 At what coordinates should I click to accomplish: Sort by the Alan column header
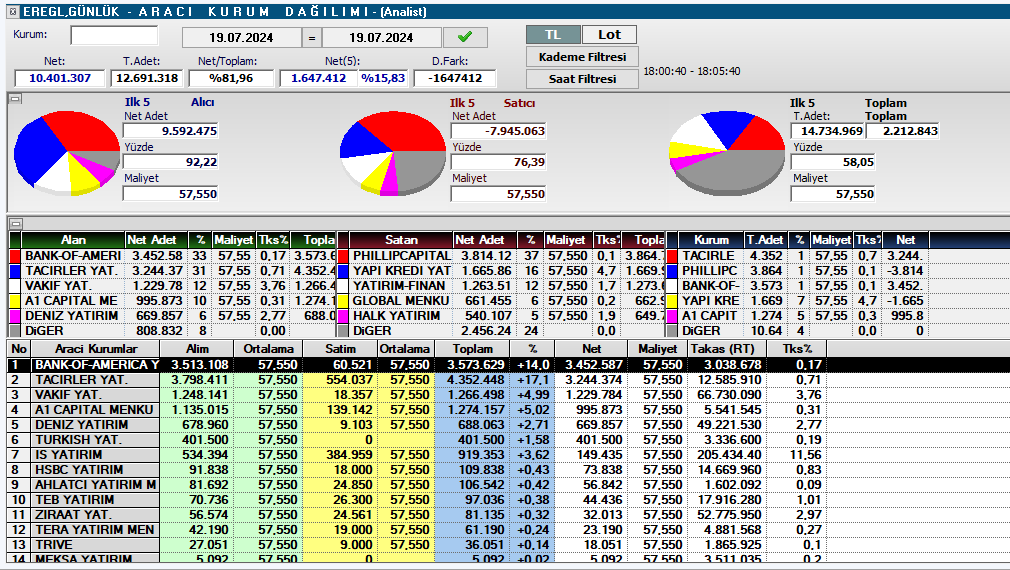[73, 240]
